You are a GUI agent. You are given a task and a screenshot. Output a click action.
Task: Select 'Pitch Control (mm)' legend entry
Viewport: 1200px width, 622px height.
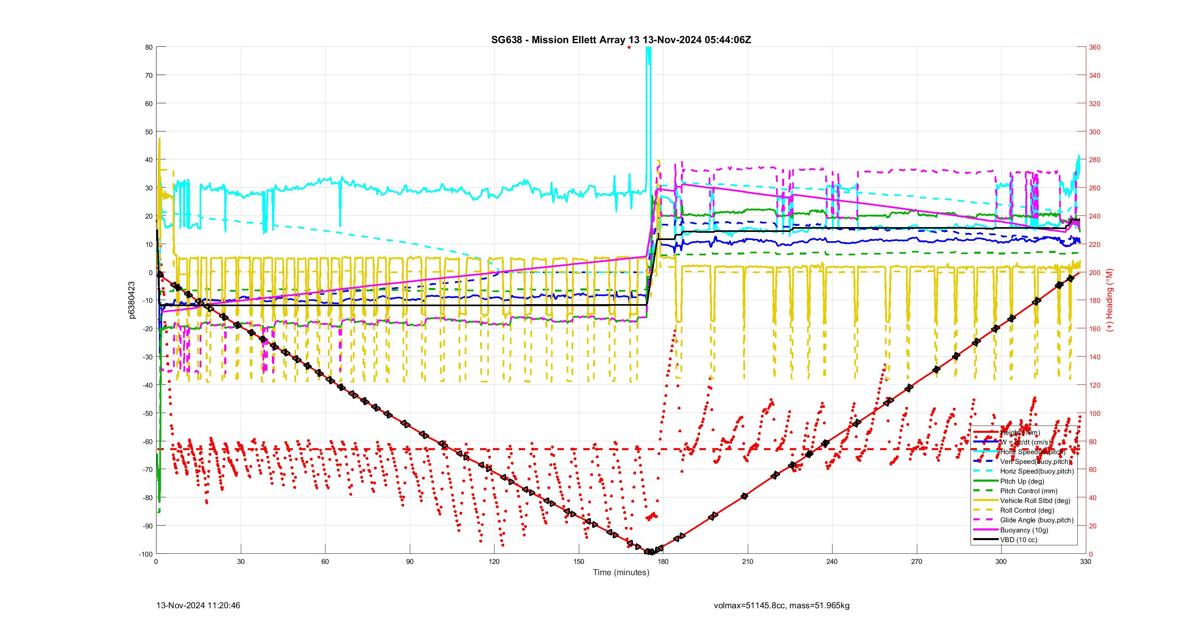[1029, 491]
